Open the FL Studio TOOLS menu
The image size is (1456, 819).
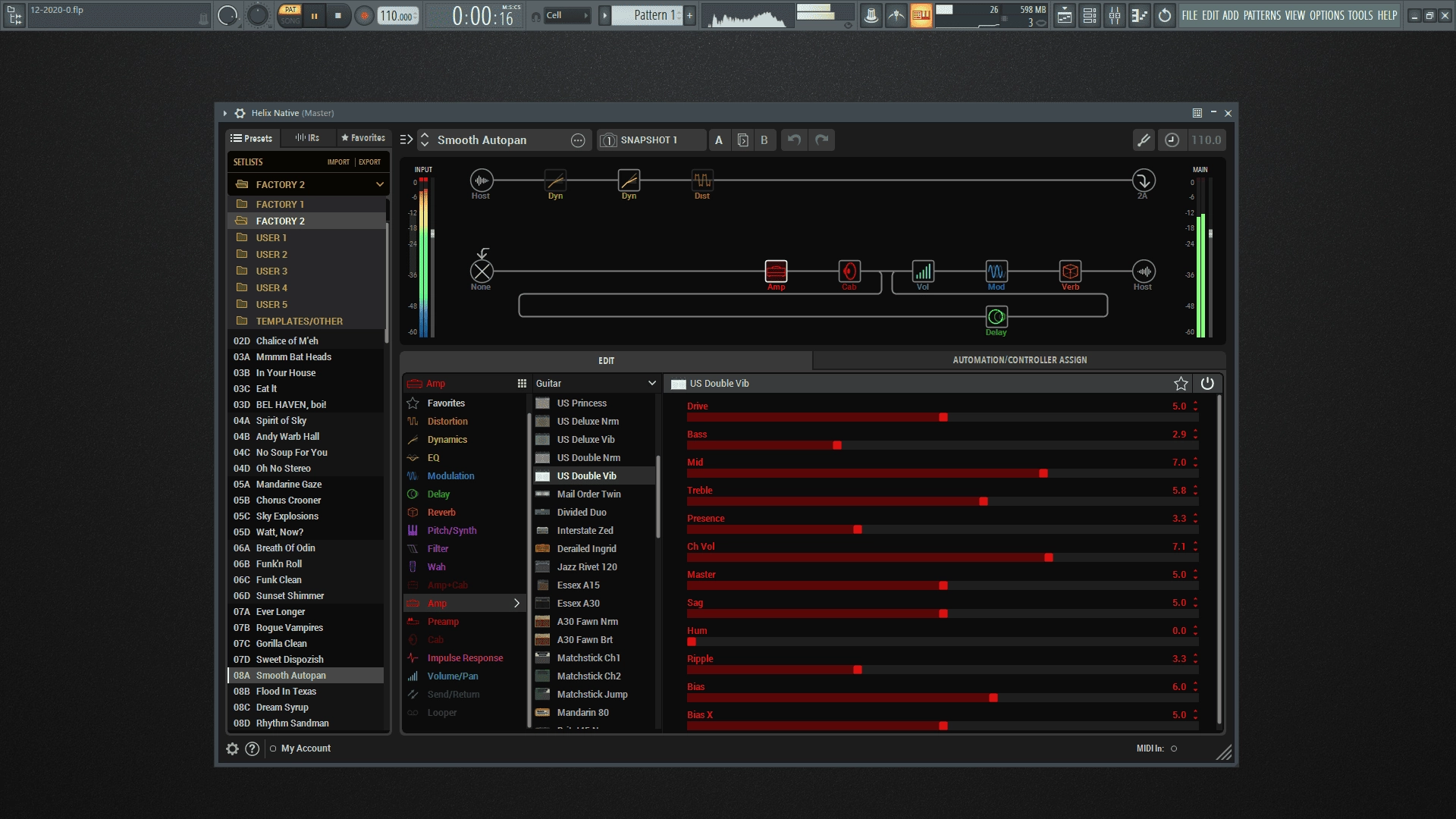pyautogui.click(x=1360, y=15)
